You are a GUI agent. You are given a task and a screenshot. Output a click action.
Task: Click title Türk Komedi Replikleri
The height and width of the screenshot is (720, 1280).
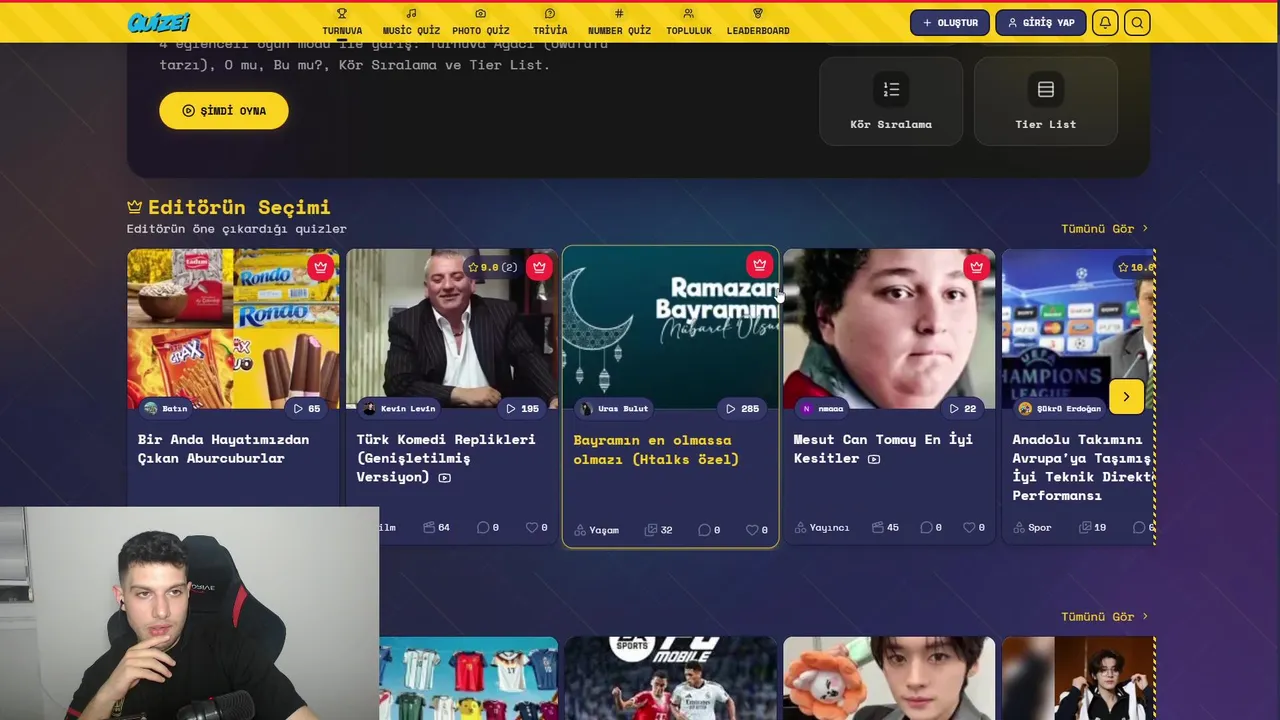(x=446, y=457)
